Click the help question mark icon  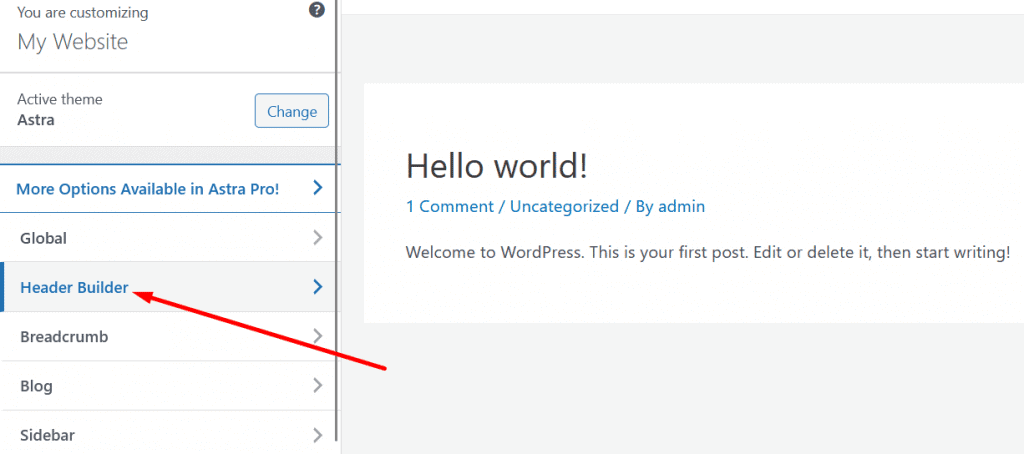317,10
